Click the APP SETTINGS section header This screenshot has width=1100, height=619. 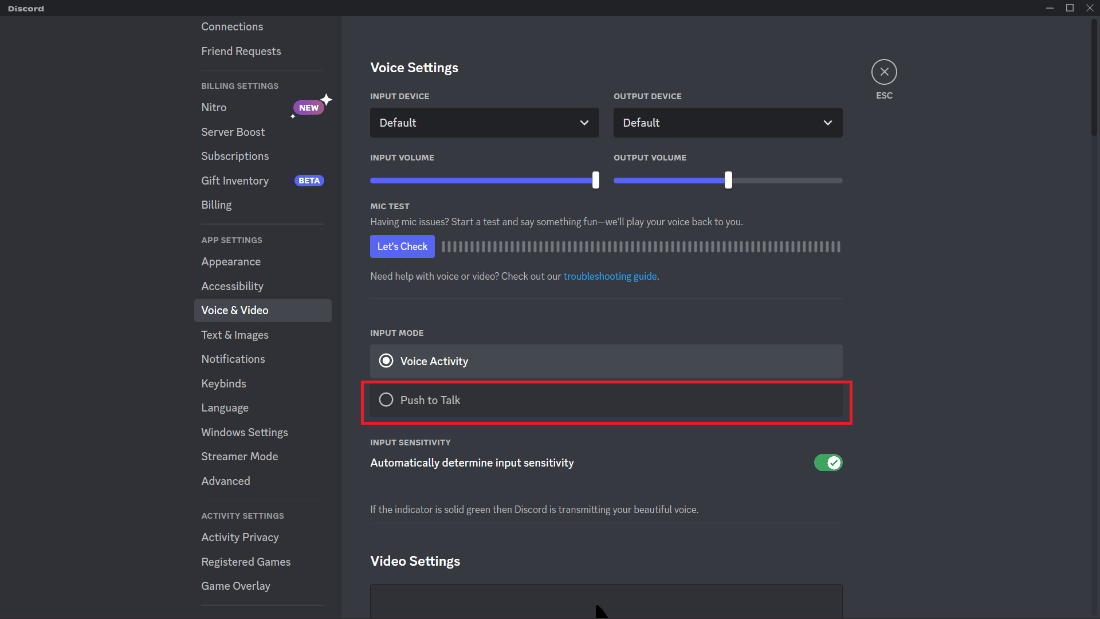232,240
